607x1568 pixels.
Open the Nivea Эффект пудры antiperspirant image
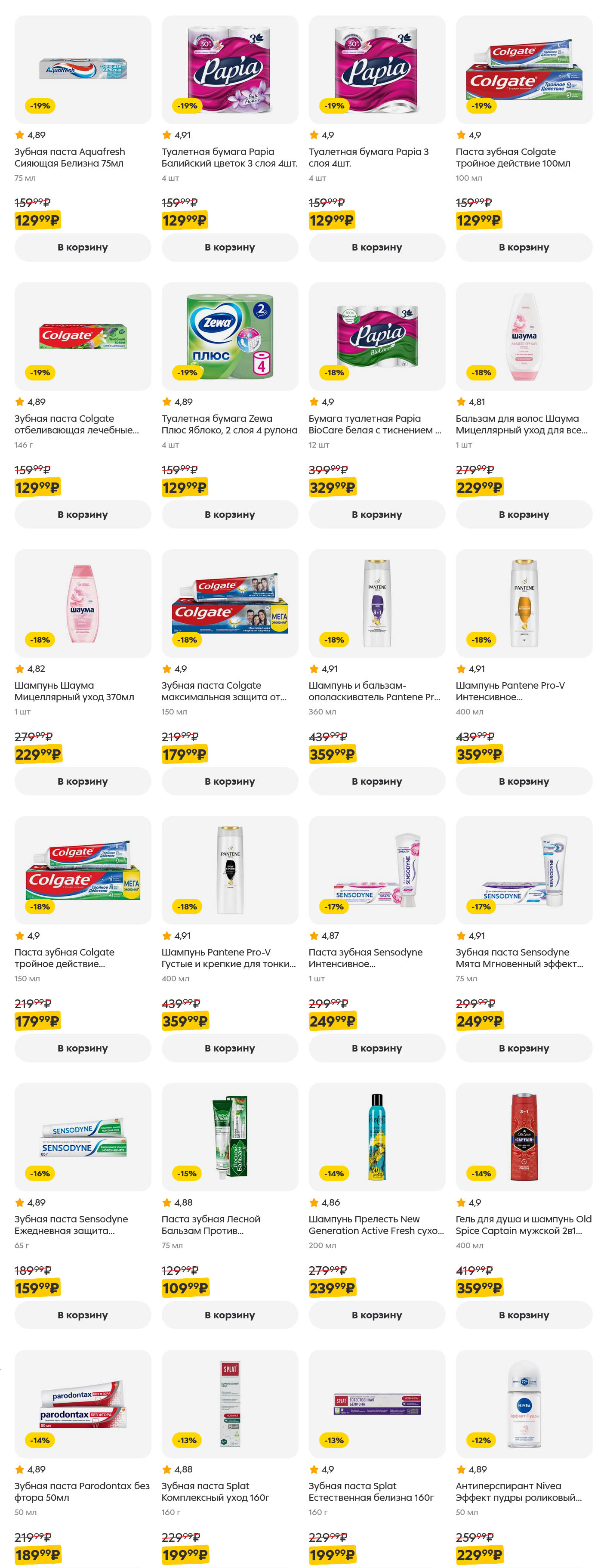coord(524,1403)
